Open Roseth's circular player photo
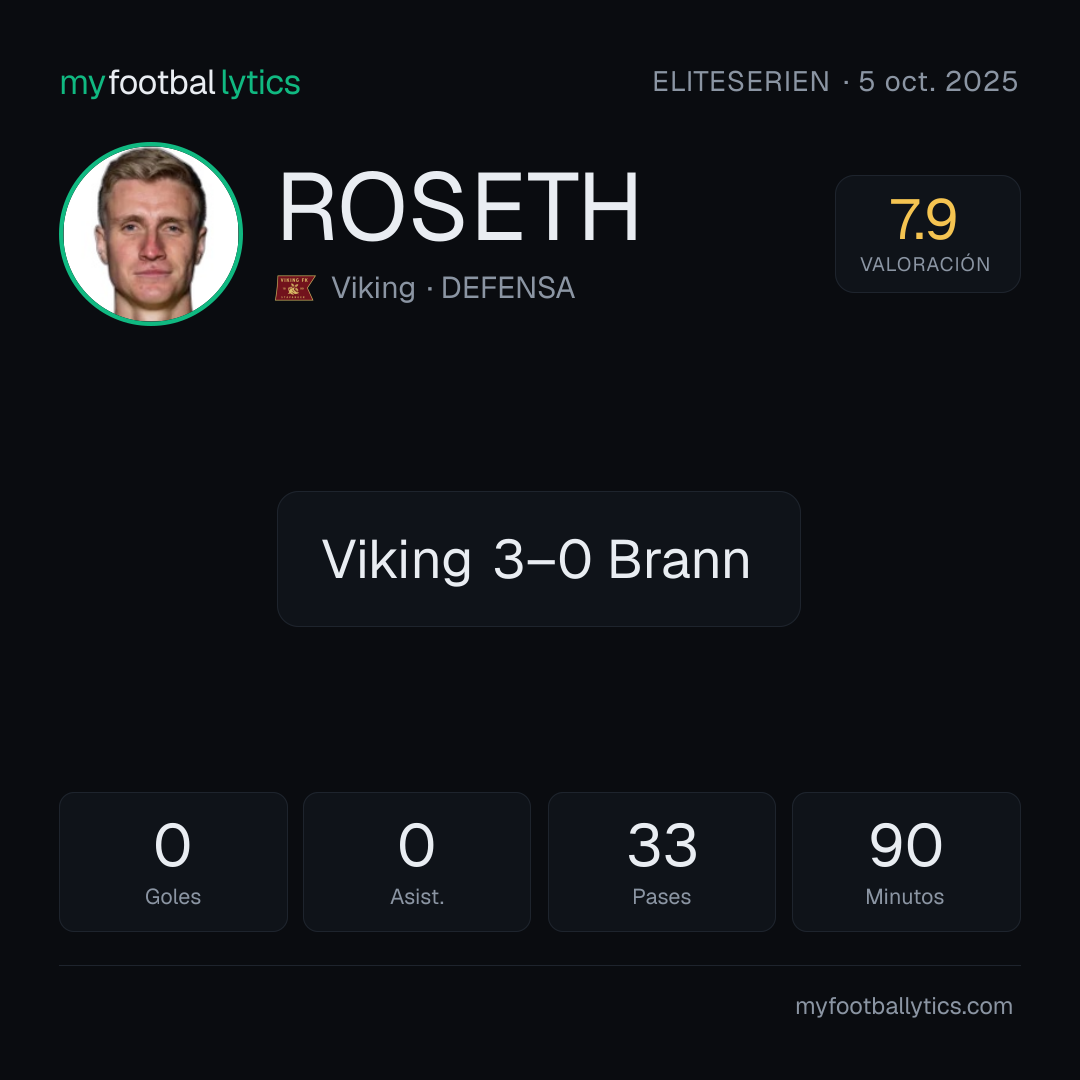 tap(151, 233)
